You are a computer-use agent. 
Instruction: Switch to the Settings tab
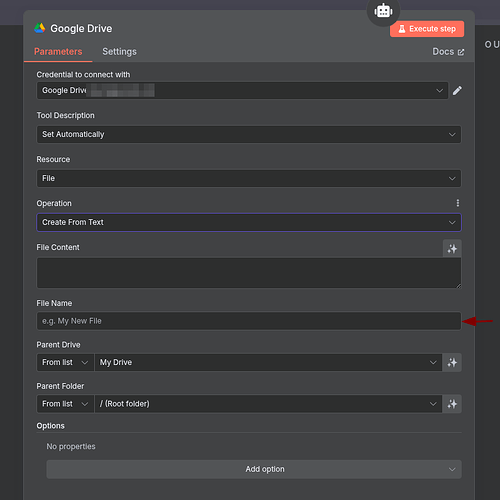119,52
